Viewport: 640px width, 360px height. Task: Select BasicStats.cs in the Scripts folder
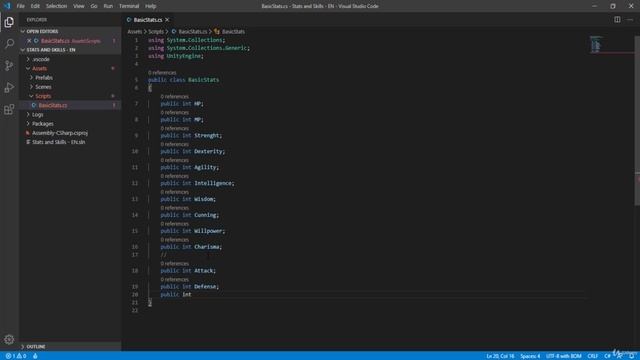tap(70, 105)
